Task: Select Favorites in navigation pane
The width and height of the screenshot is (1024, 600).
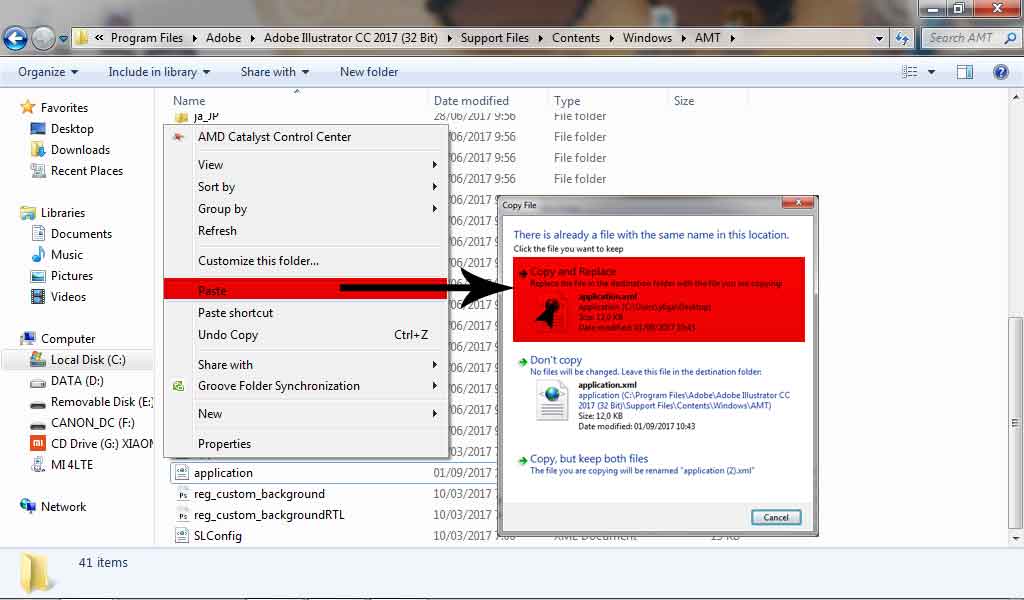Action: tap(64, 108)
